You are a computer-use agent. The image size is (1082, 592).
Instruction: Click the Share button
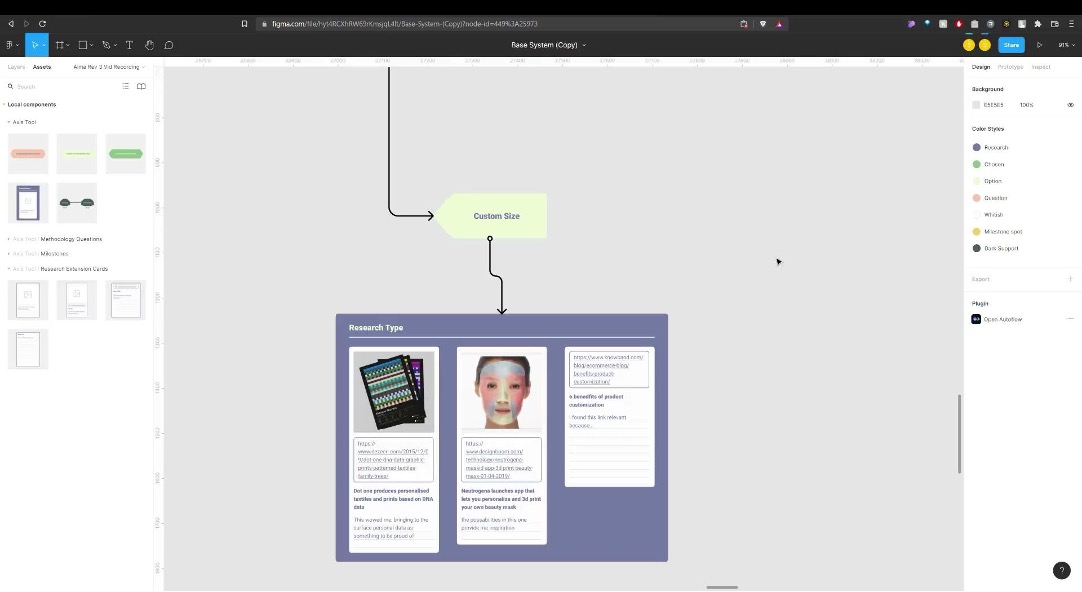(1011, 45)
